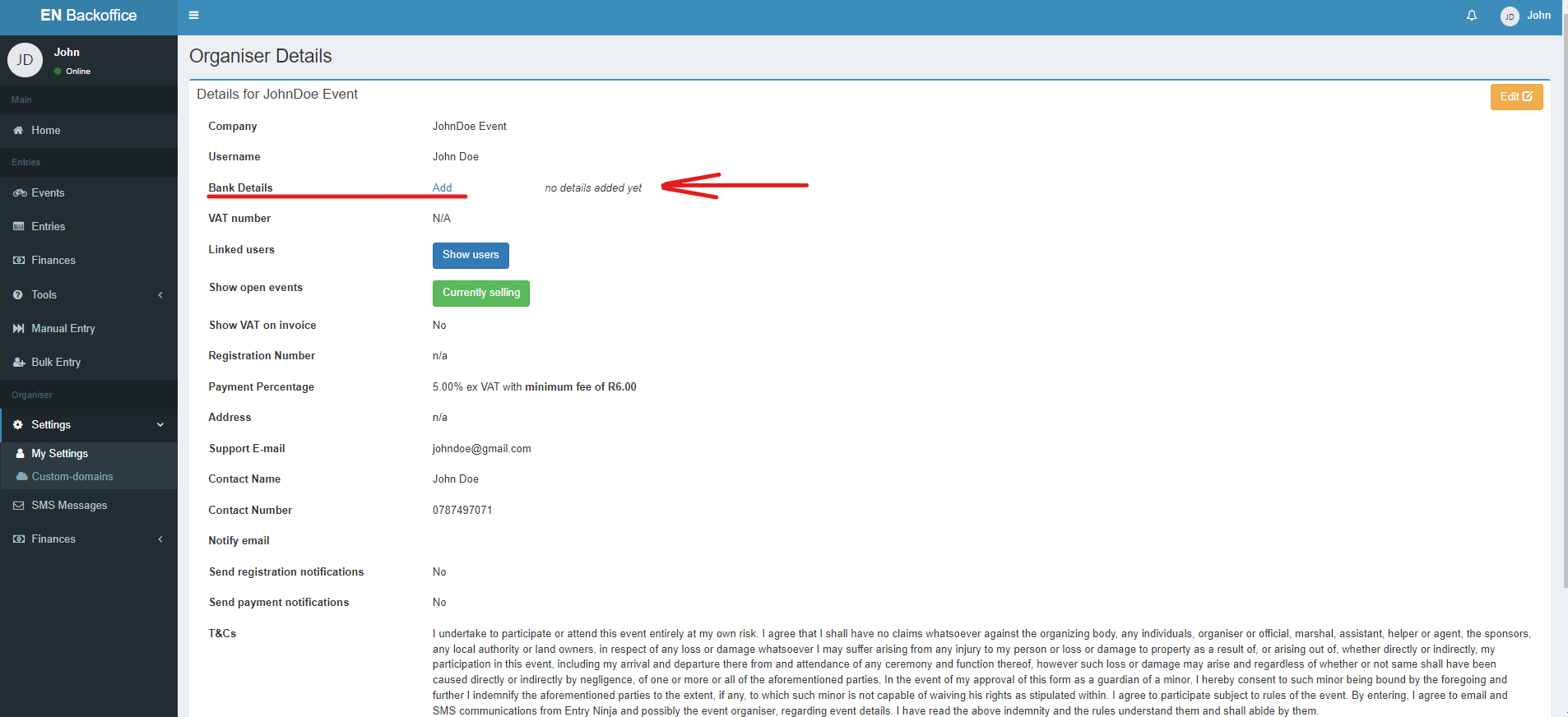Click the Settings gear icon
The height and width of the screenshot is (717, 1568).
[18, 425]
